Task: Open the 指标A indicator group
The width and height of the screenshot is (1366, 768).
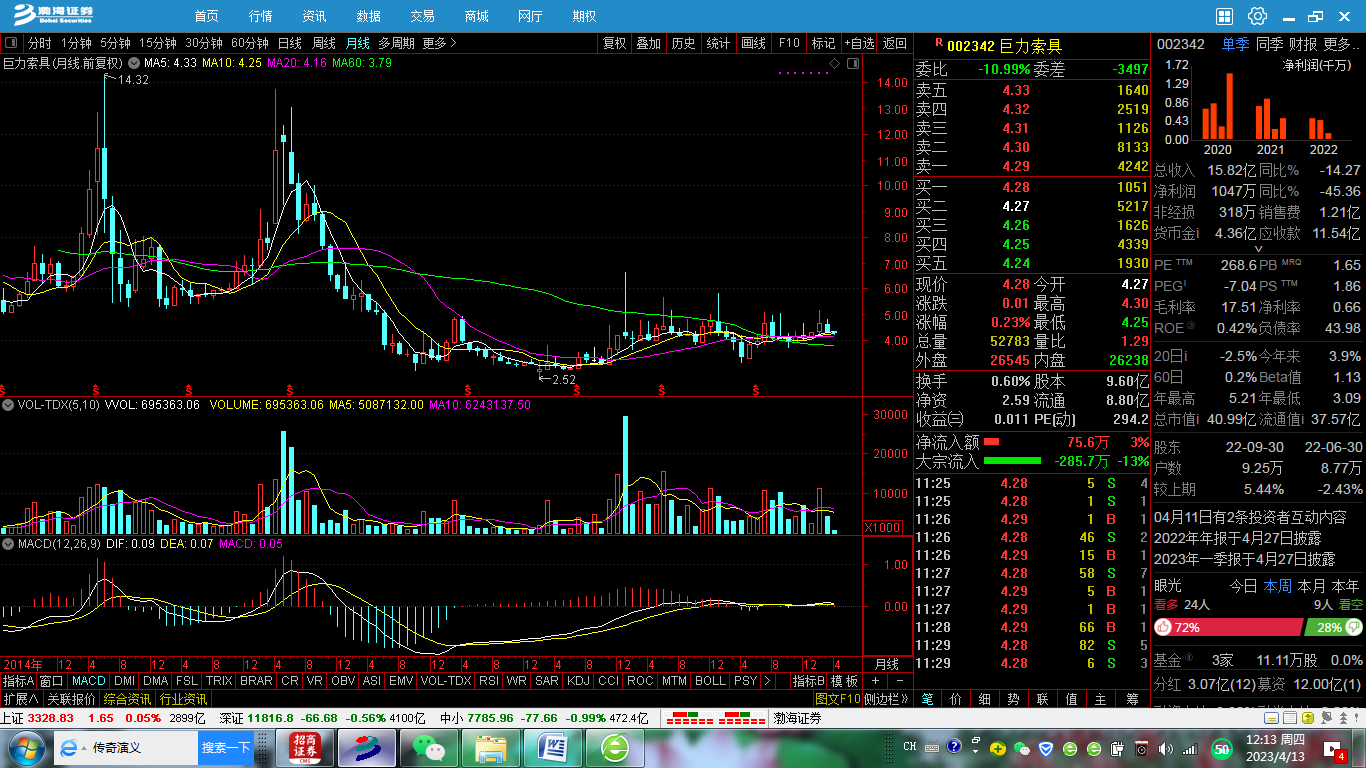Action: [x=18, y=681]
